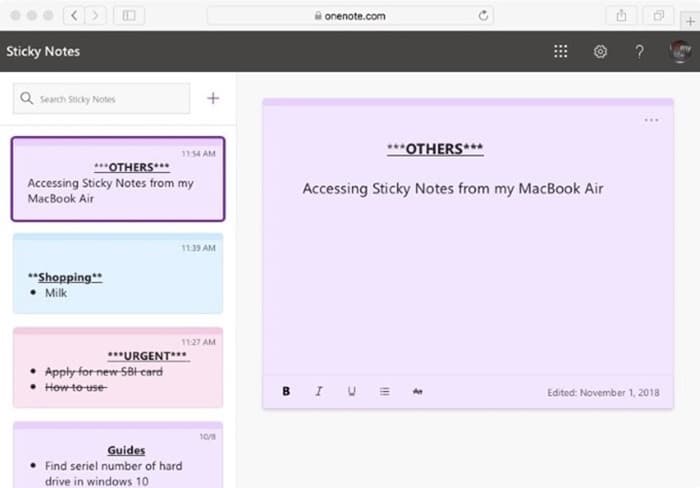Screen dimensions: 700x488
Task: Select the **Shopping** note card
Action: pyautogui.click(x=118, y=273)
